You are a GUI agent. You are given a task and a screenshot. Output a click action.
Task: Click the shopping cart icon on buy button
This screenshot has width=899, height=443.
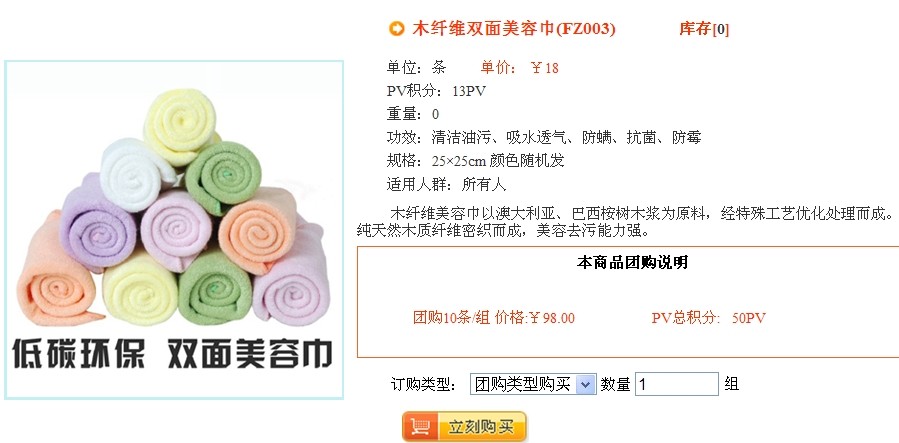pyautogui.click(x=421, y=427)
